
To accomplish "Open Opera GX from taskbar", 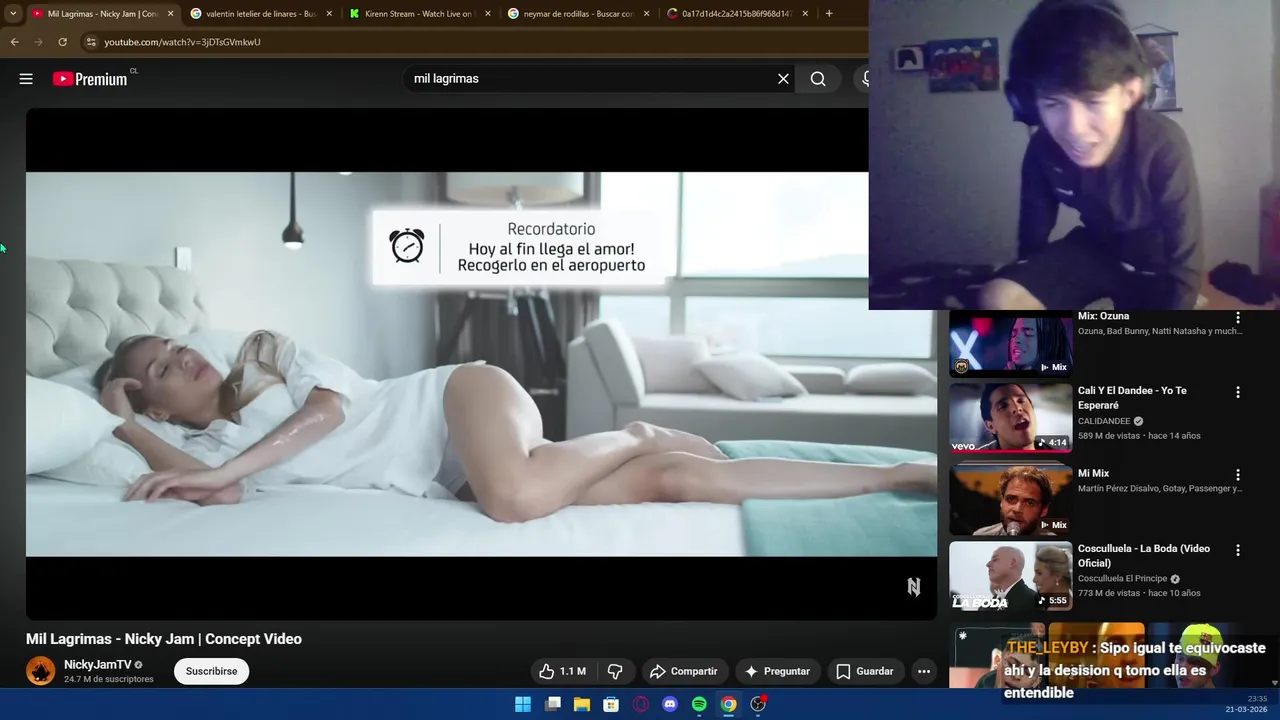I will (x=641, y=704).
